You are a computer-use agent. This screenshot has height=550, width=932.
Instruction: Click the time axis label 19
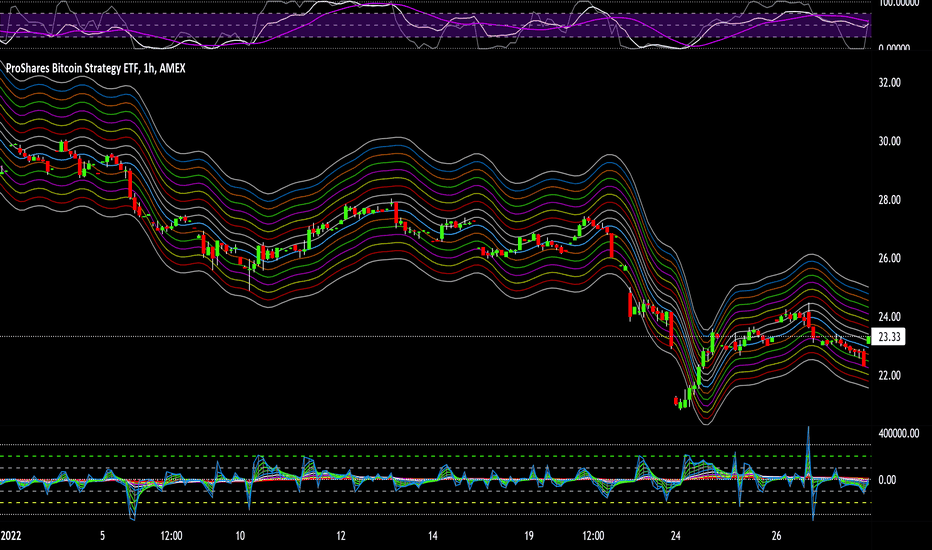point(528,536)
